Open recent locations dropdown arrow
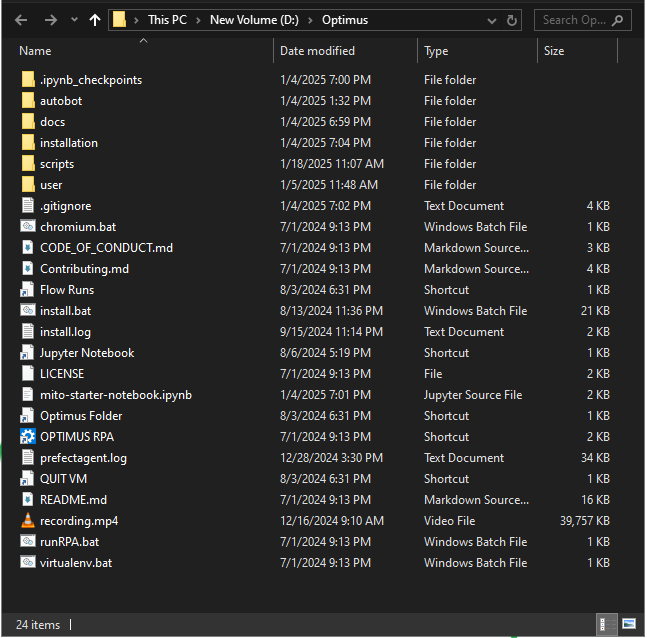 coord(74,19)
